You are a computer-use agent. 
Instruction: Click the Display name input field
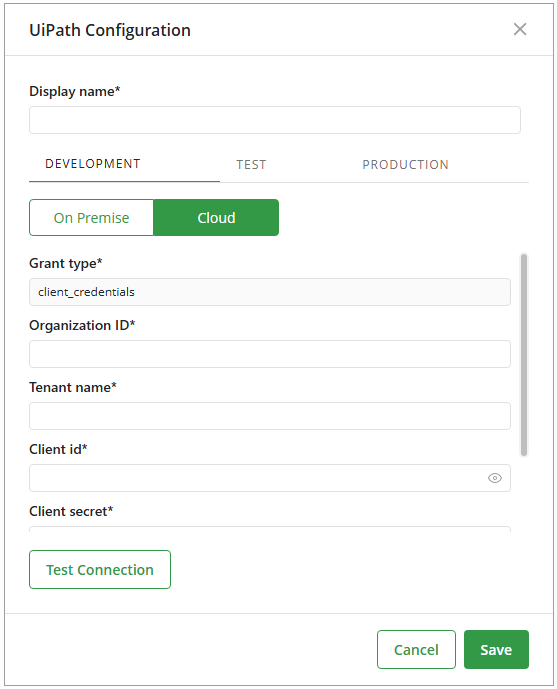pos(275,120)
